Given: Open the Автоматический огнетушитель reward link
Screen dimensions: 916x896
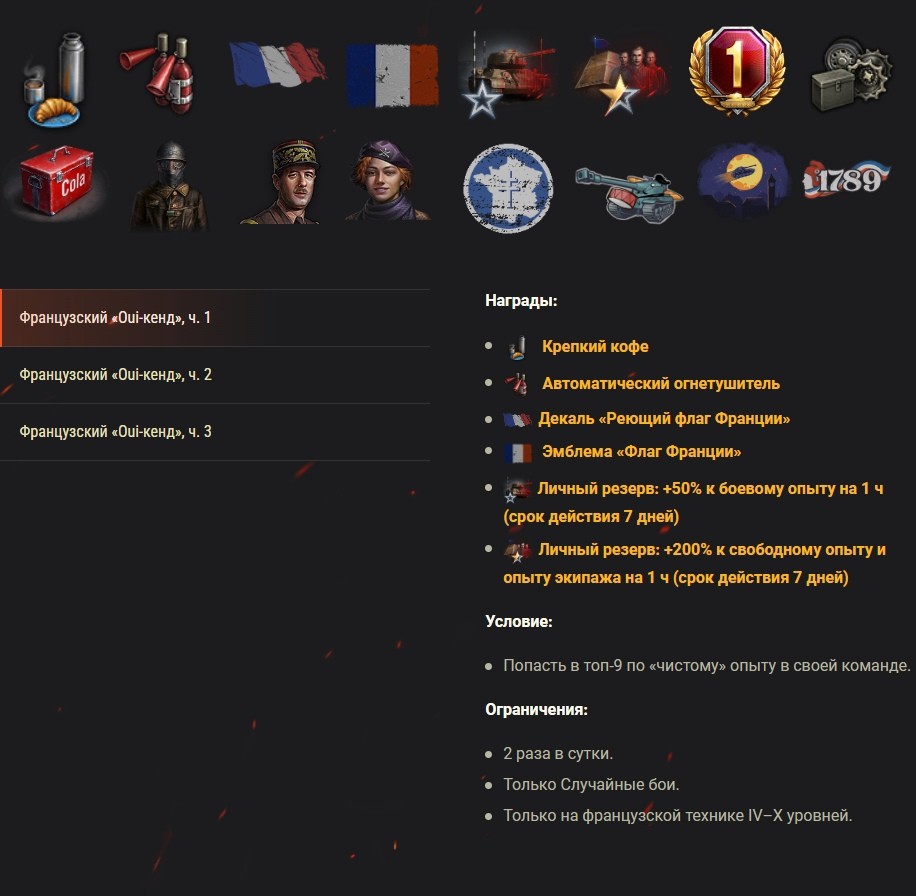Looking at the screenshot, I should 661,384.
